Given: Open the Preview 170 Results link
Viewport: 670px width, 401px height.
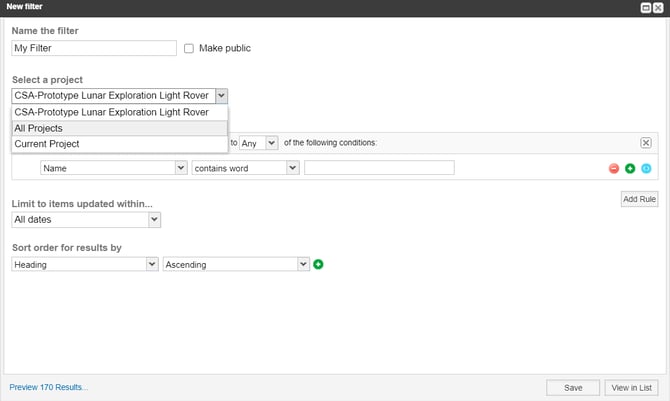Looking at the screenshot, I should [48, 387].
